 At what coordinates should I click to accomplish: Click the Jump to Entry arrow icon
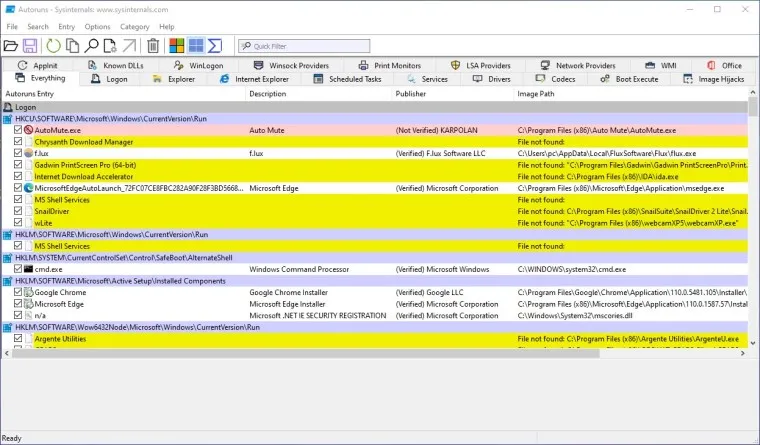point(129,46)
